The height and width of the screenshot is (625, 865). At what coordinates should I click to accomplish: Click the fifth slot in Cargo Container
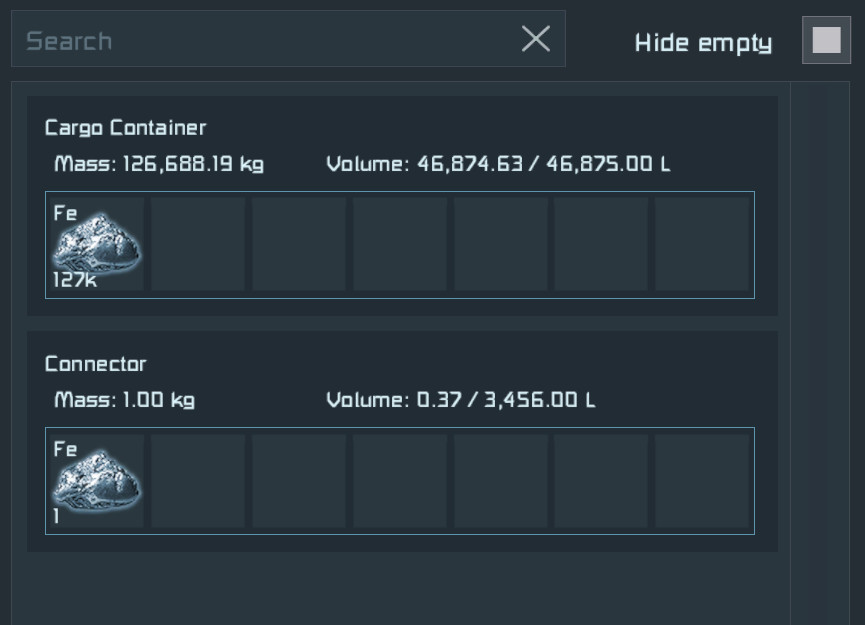(x=500, y=244)
